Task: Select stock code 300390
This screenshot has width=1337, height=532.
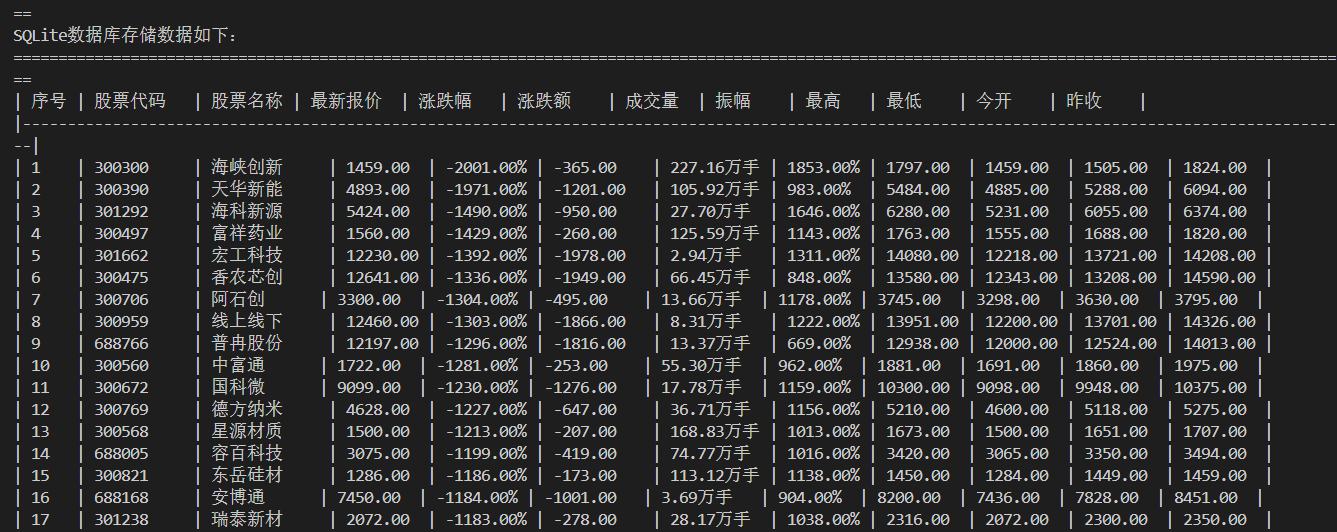Action: tap(122, 189)
